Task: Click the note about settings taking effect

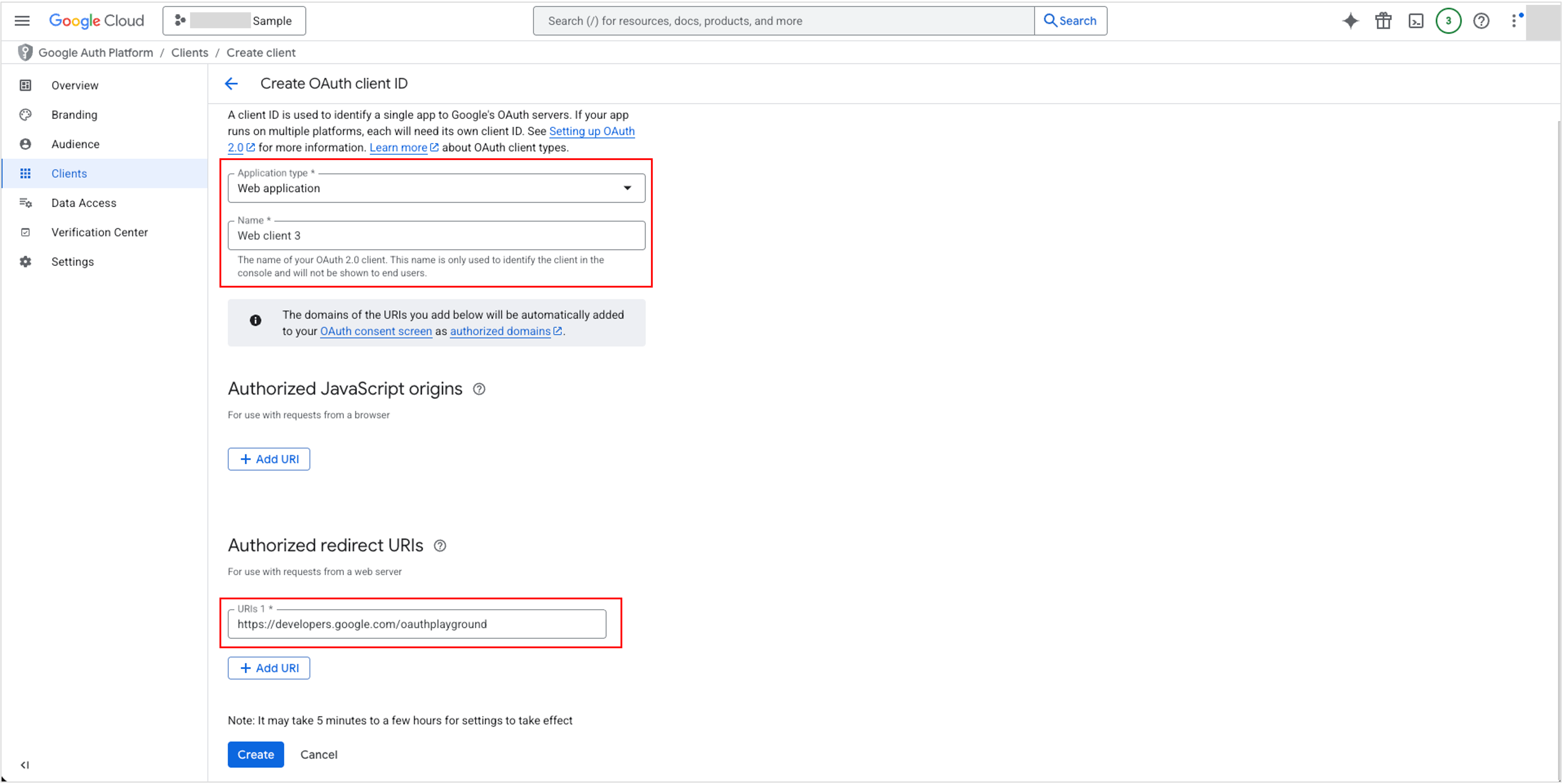Action: coord(400,721)
